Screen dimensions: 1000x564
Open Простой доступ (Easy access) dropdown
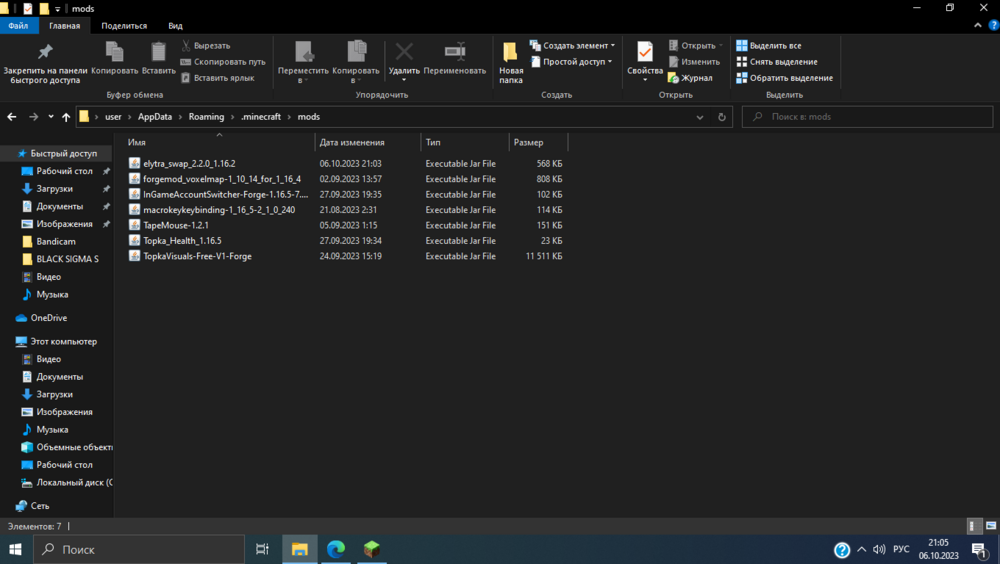571,62
